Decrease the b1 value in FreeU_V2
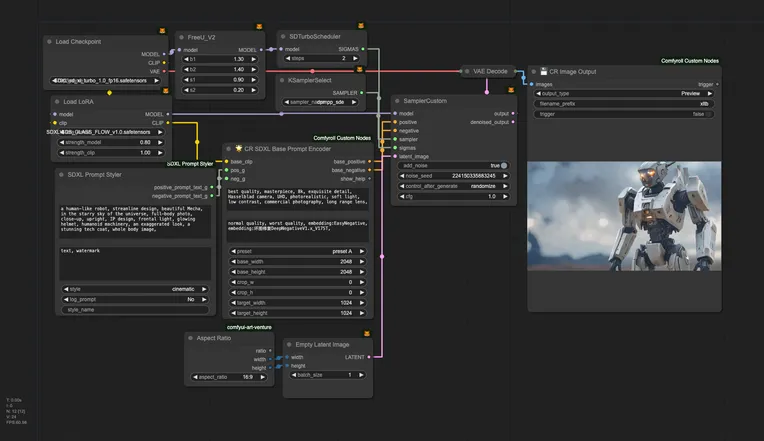The width and height of the screenshot is (764, 441). 187,59
